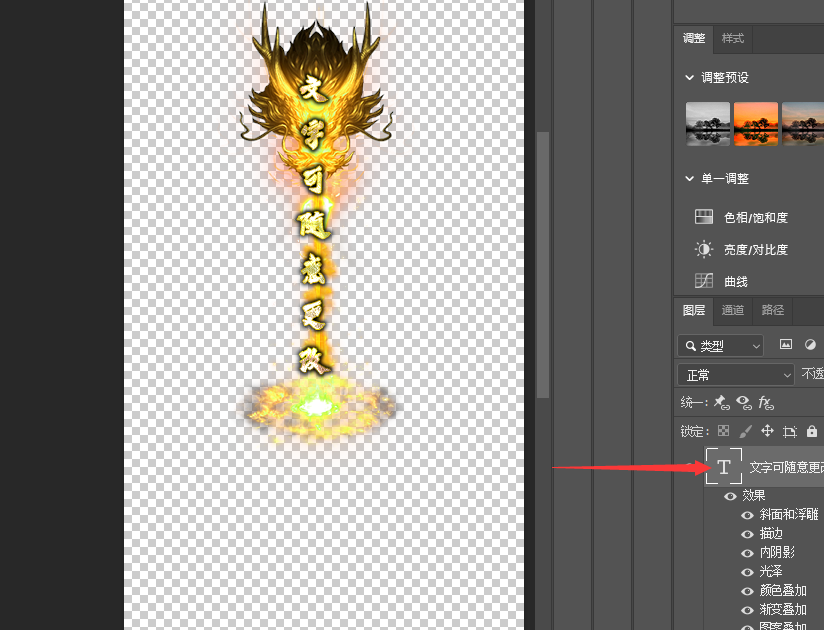Hide the 渐变叠加 effect
This screenshot has height=630, width=824.
pos(747,610)
